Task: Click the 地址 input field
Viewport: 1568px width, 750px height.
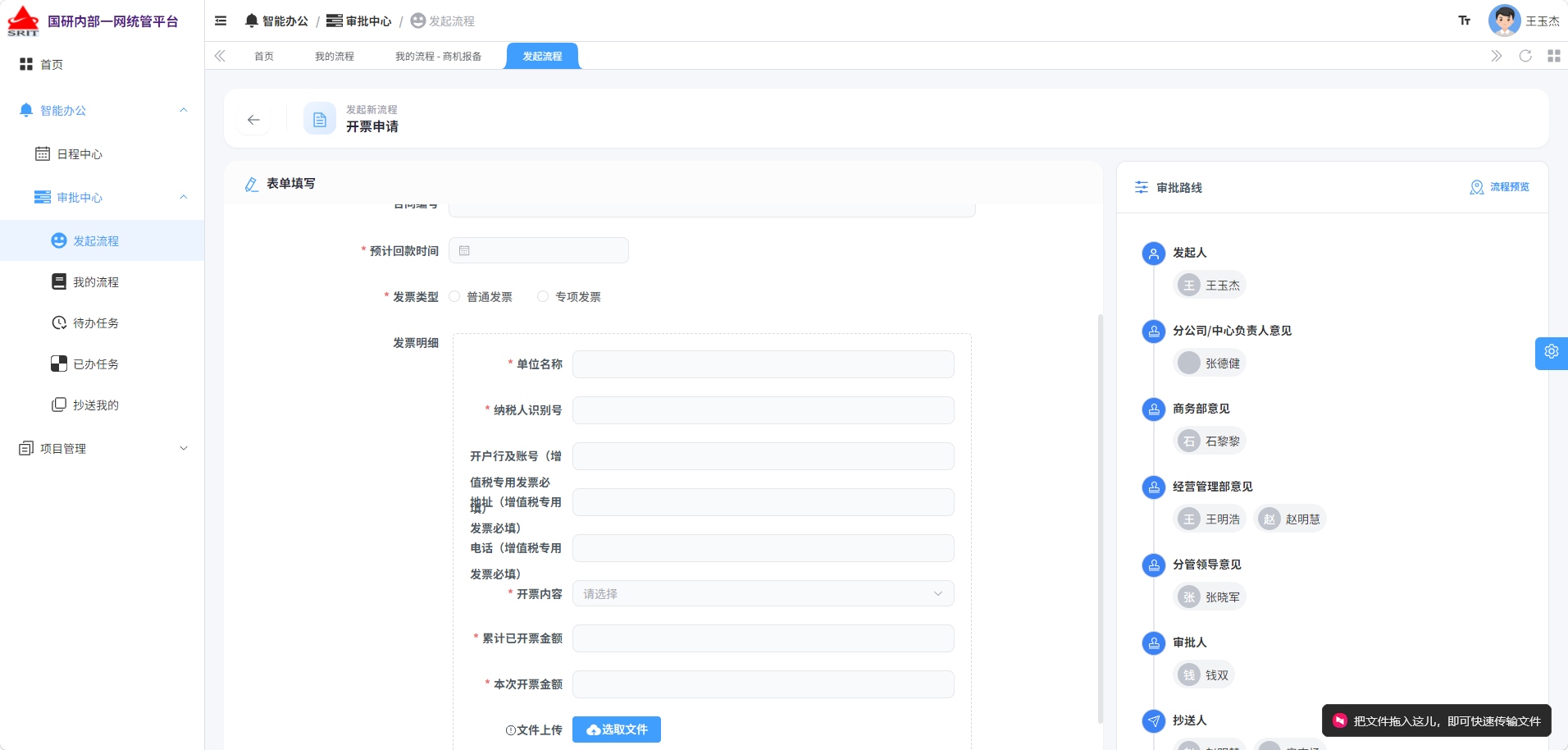Action: [x=763, y=502]
